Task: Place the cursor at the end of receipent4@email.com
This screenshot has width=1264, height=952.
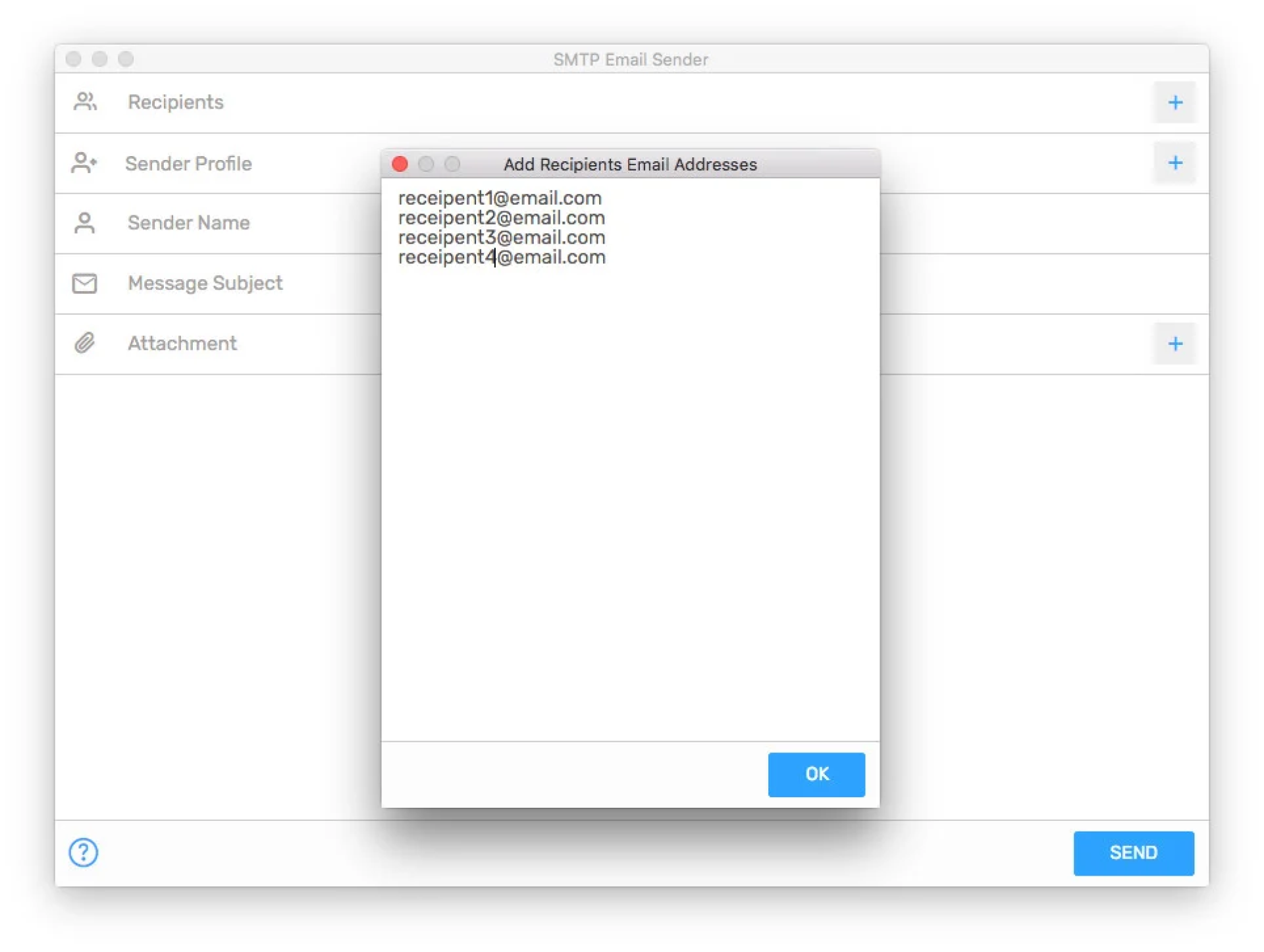Action: [x=606, y=257]
